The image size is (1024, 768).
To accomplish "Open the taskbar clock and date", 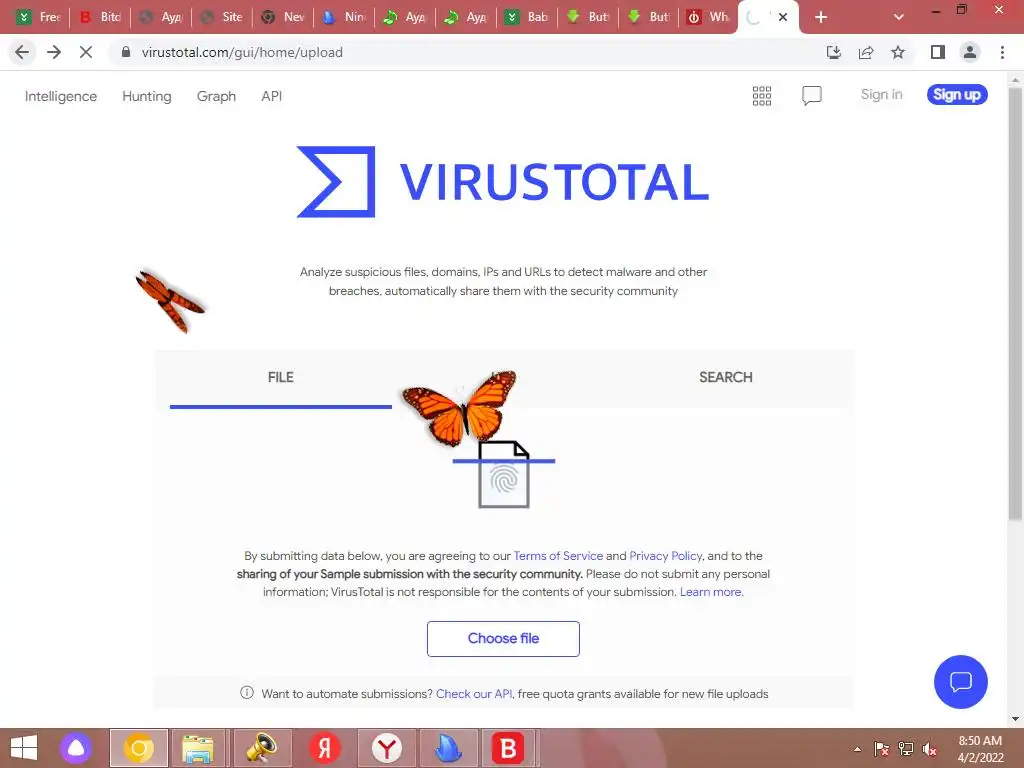I will [980, 749].
